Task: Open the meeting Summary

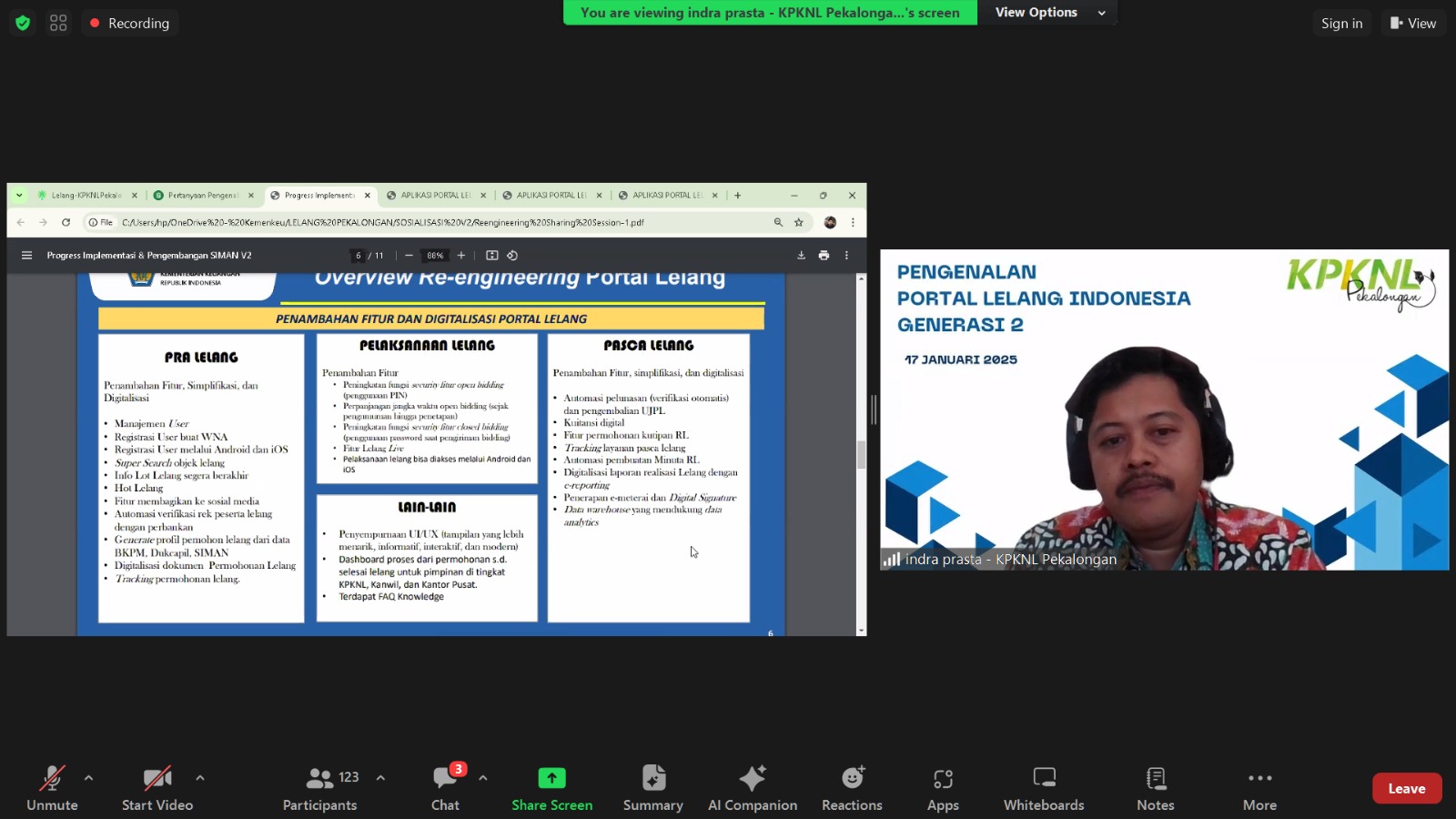Action: (652, 788)
